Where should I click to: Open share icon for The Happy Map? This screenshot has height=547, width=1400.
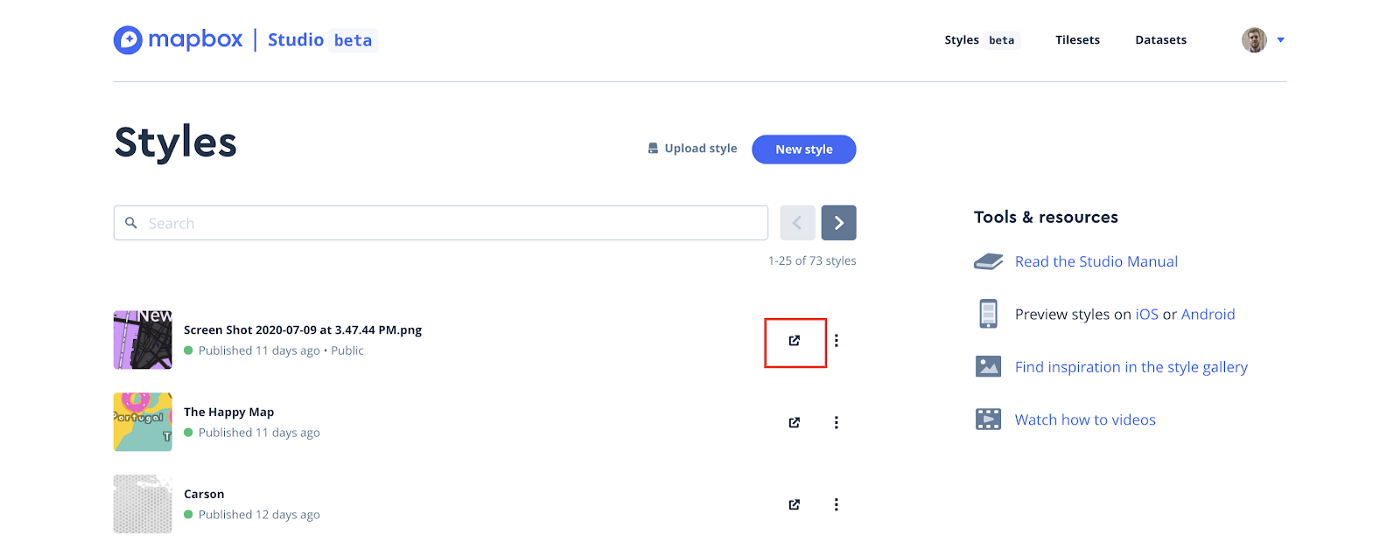click(x=794, y=422)
